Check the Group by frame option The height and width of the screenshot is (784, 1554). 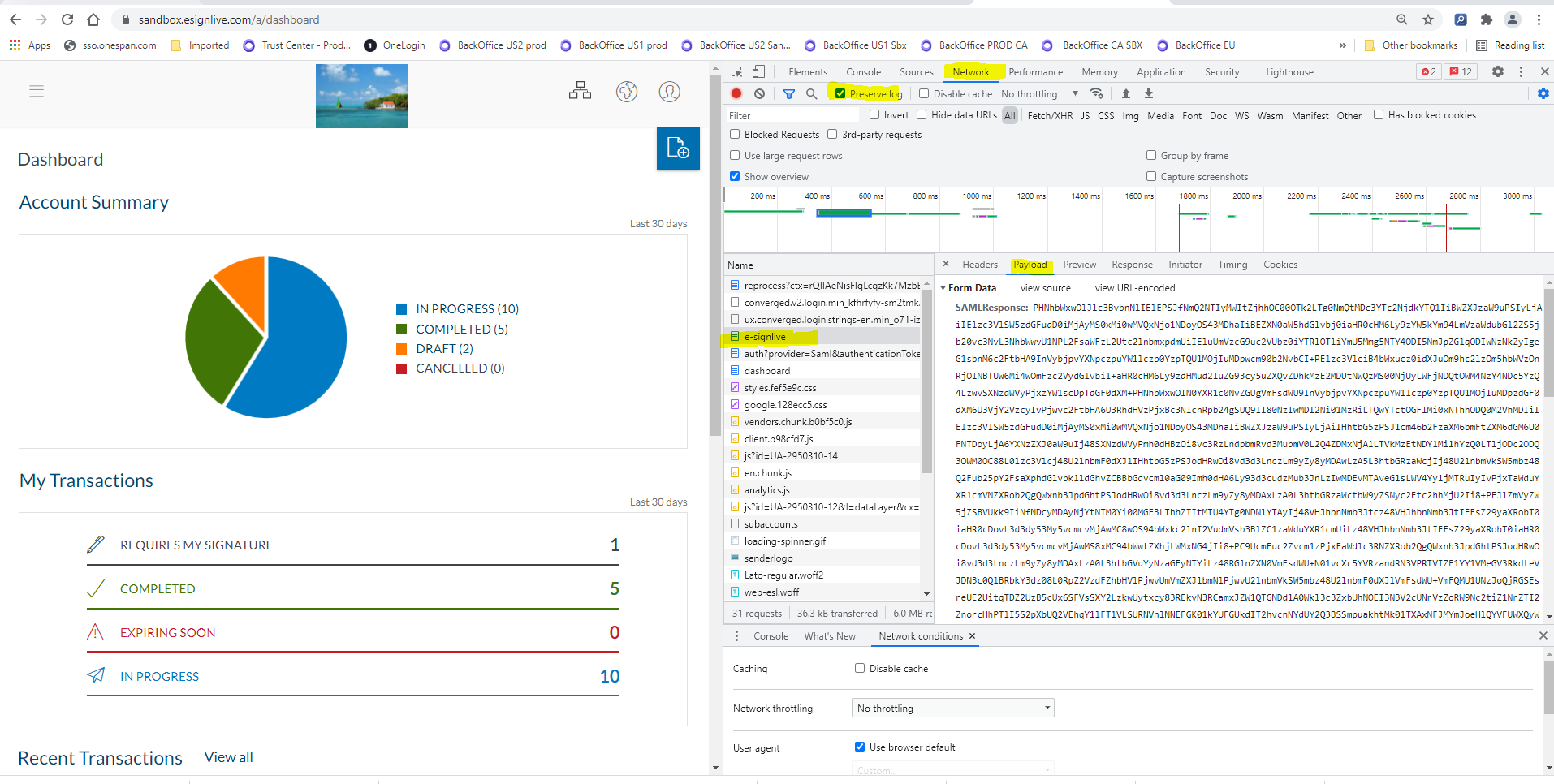pyautogui.click(x=1151, y=156)
